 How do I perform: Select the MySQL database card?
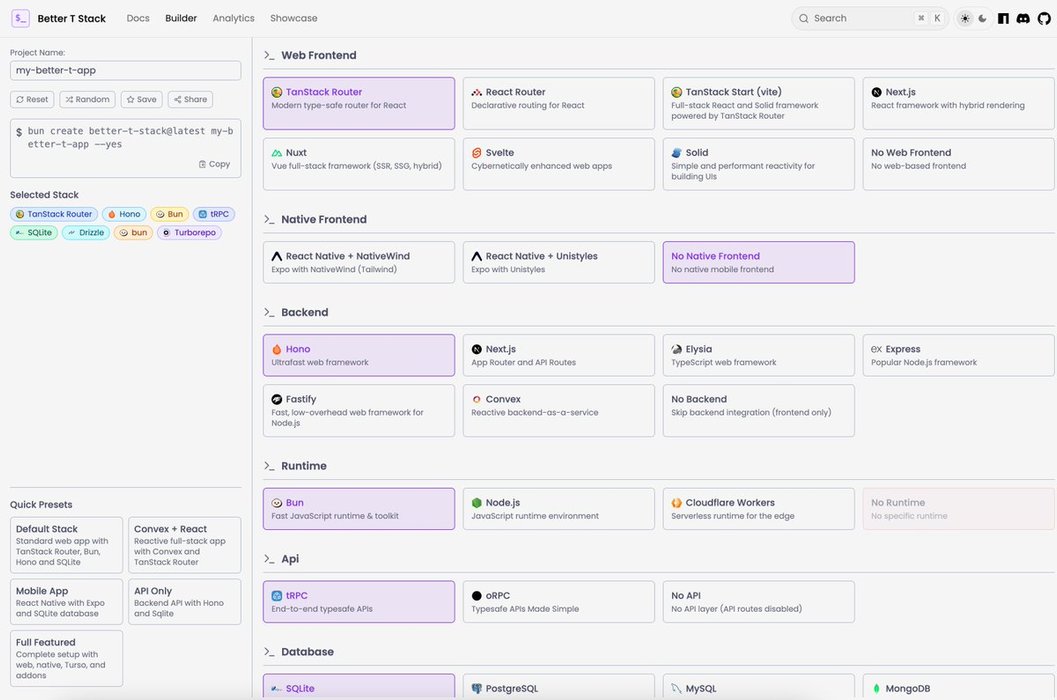click(758, 687)
